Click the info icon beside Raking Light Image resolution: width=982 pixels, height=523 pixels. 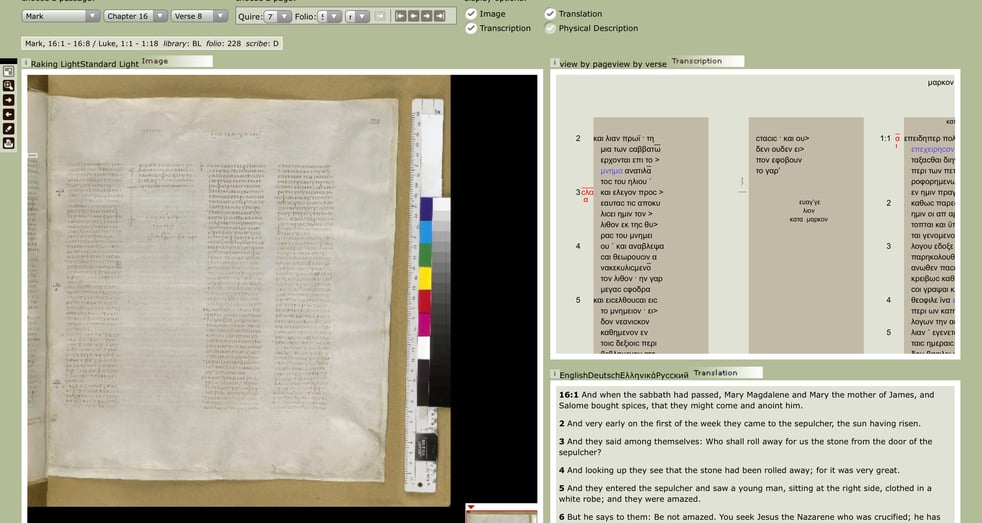click(x=25, y=63)
